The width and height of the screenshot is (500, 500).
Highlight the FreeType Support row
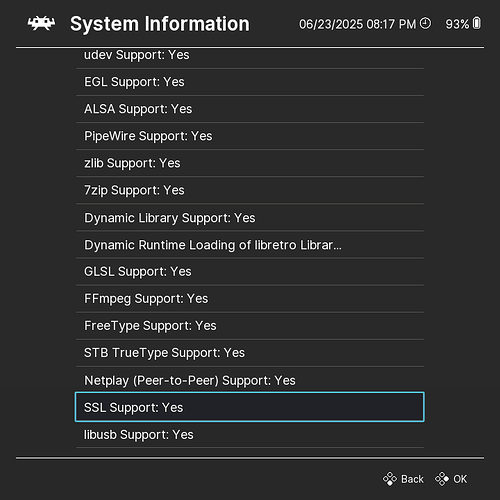coord(250,326)
